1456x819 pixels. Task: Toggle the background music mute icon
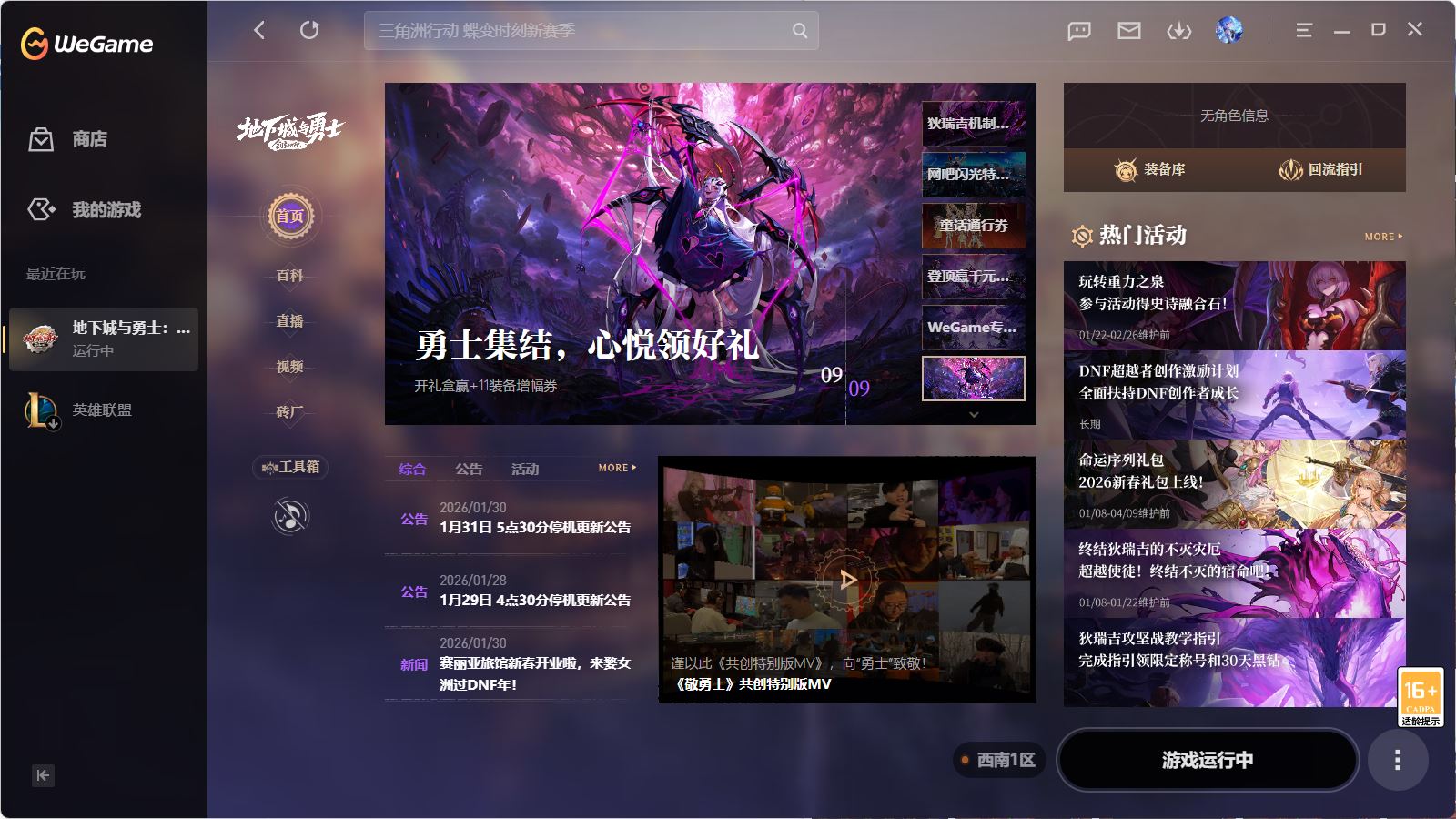coord(290,517)
